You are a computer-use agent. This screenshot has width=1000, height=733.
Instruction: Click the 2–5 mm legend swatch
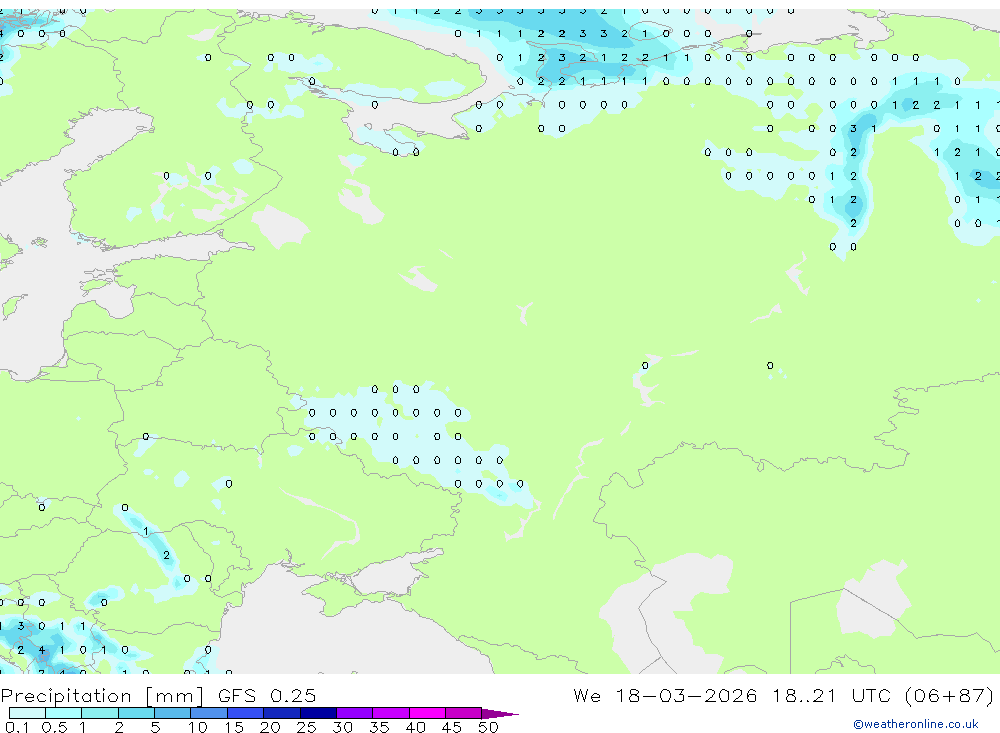[x=136, y=713]
